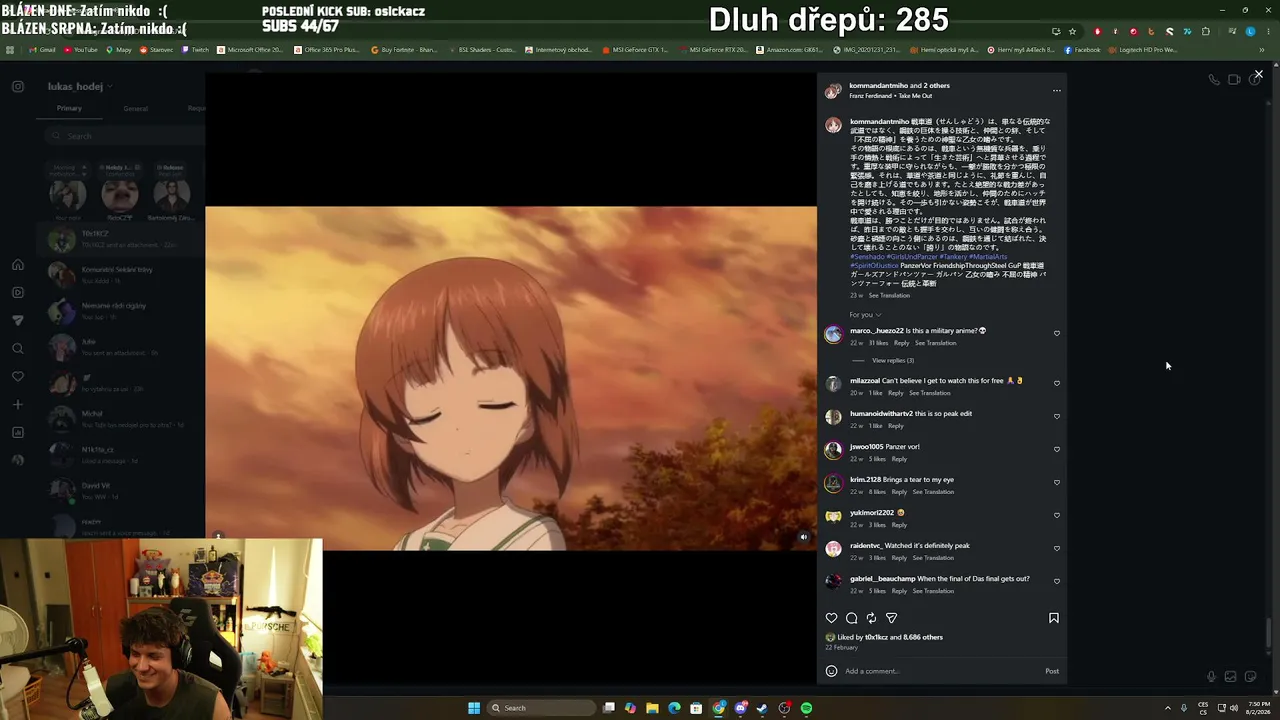Open the t0x1kCZ conversation in the inbox
Image resolution: width=1280 pixels, height=720 pixels.
click(121, 239)
